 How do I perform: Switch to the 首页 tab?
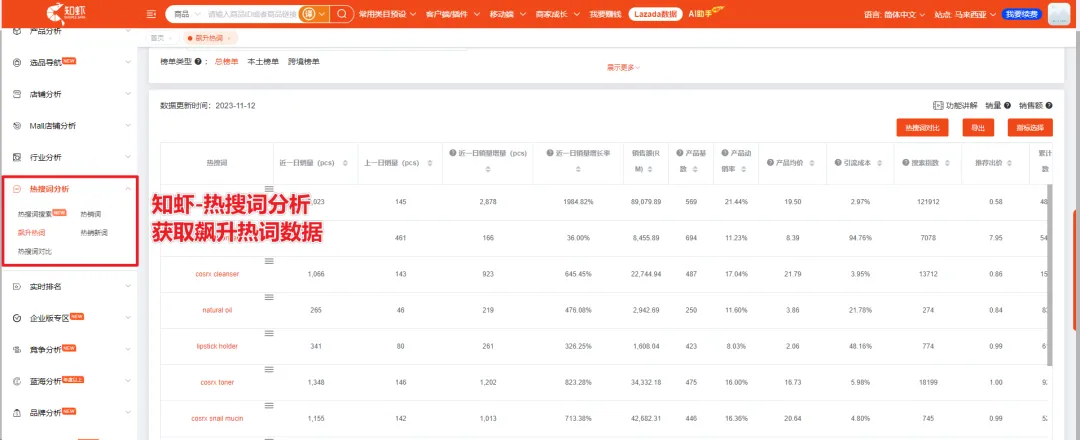(x=158, y=39)
